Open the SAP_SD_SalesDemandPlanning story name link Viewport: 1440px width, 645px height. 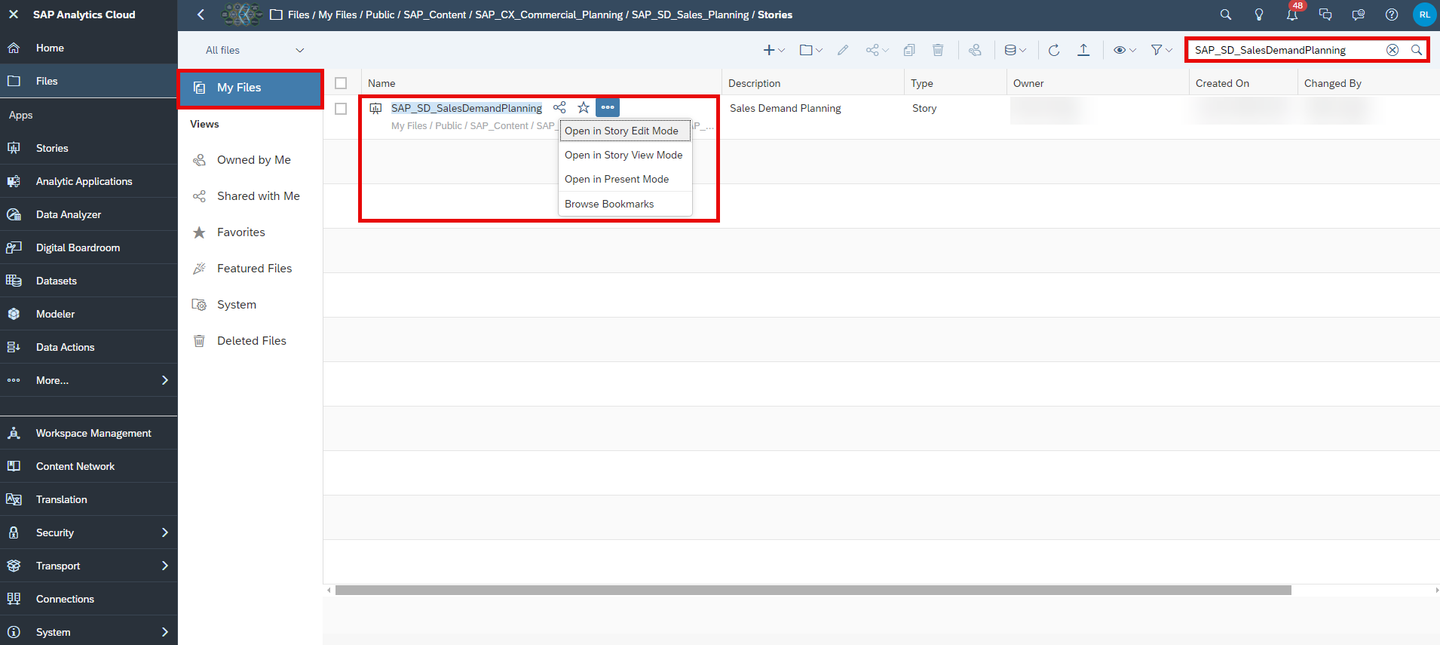[466, 108]
